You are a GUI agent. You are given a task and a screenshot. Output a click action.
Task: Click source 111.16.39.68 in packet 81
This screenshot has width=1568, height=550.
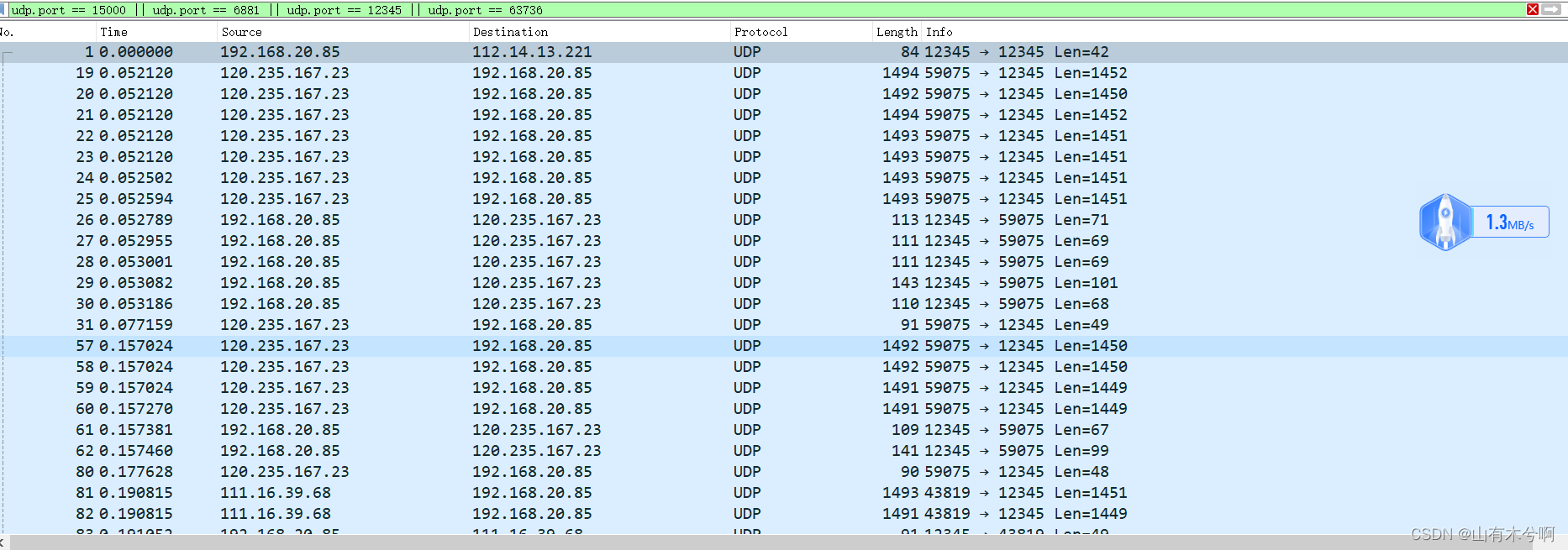pyautogui.click(x=276, y=493)
